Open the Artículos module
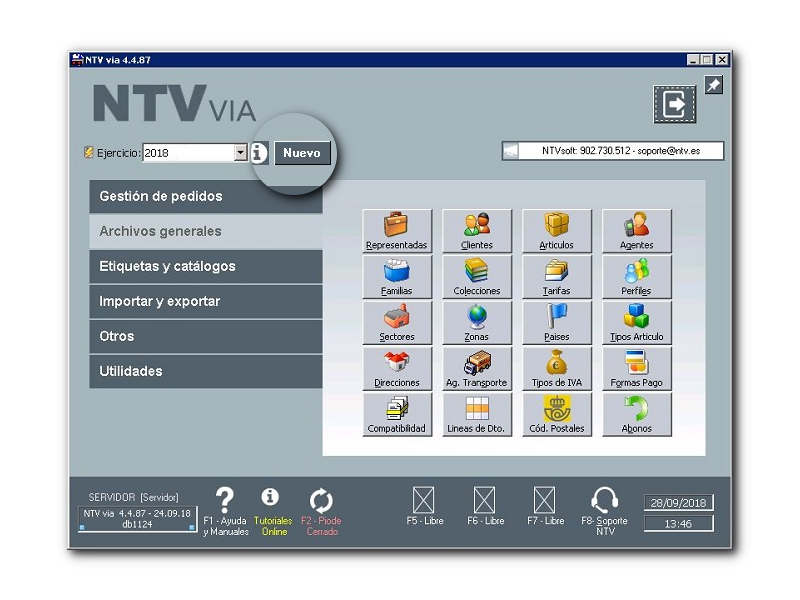Viewport: 800px width, 600px height. 557,231
